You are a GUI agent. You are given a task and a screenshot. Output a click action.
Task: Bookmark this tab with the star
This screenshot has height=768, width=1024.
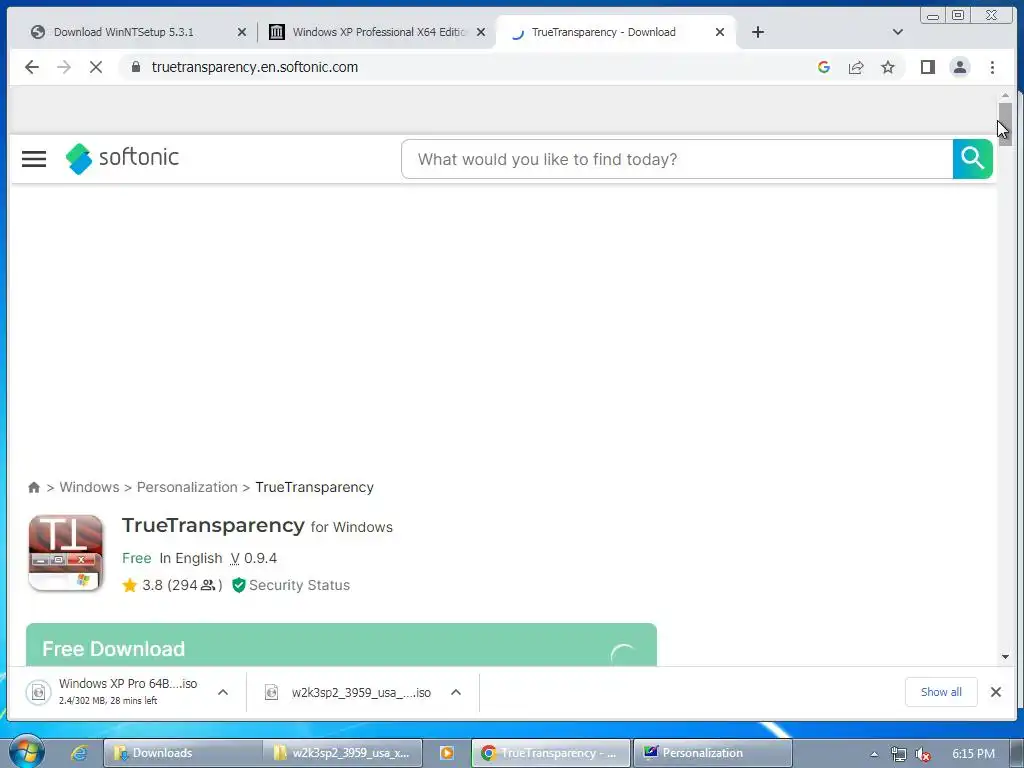[x=888, y=67]
